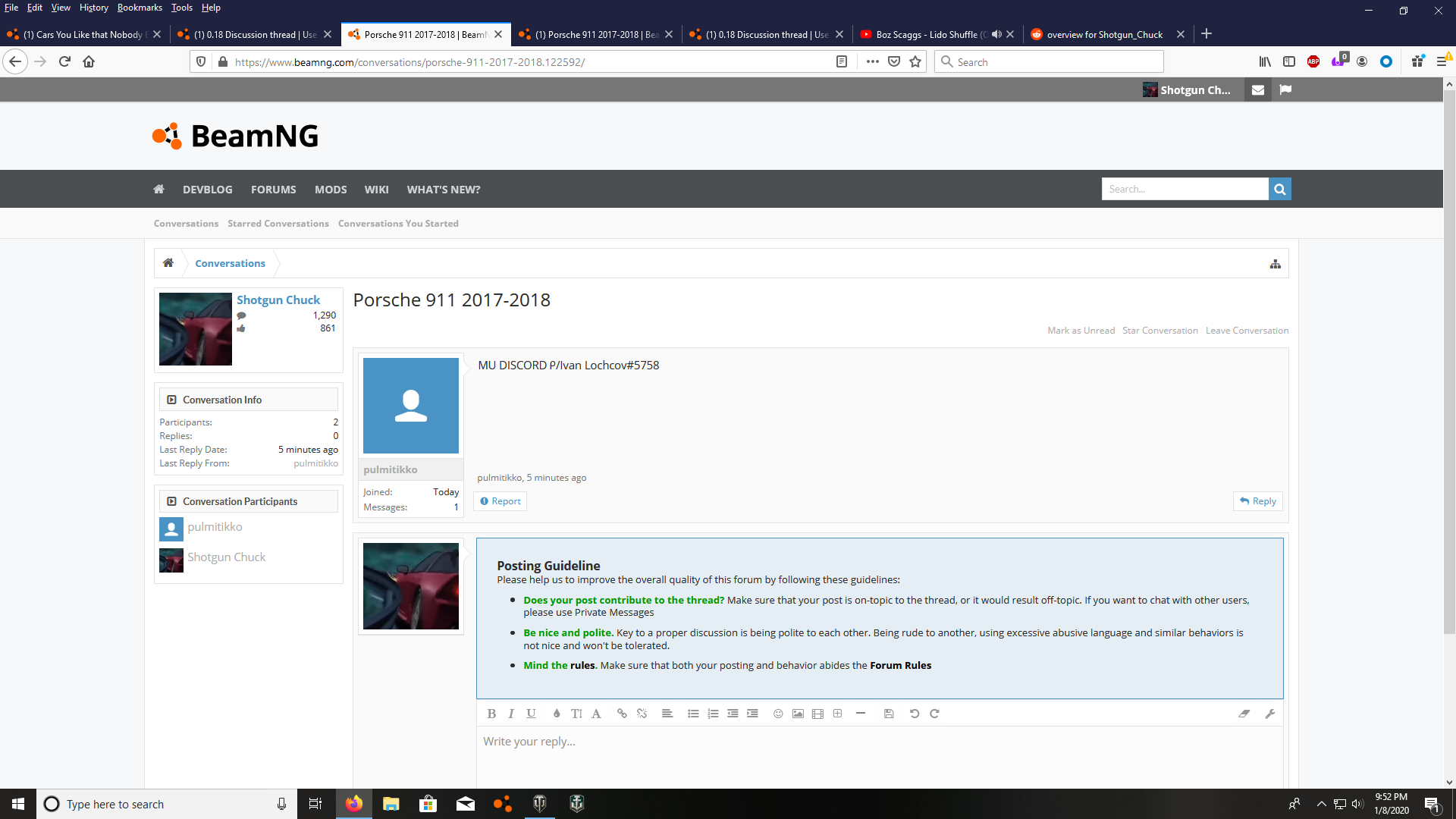Open the smilies picker
This screenshot has height=819, width=1456.
778,714
